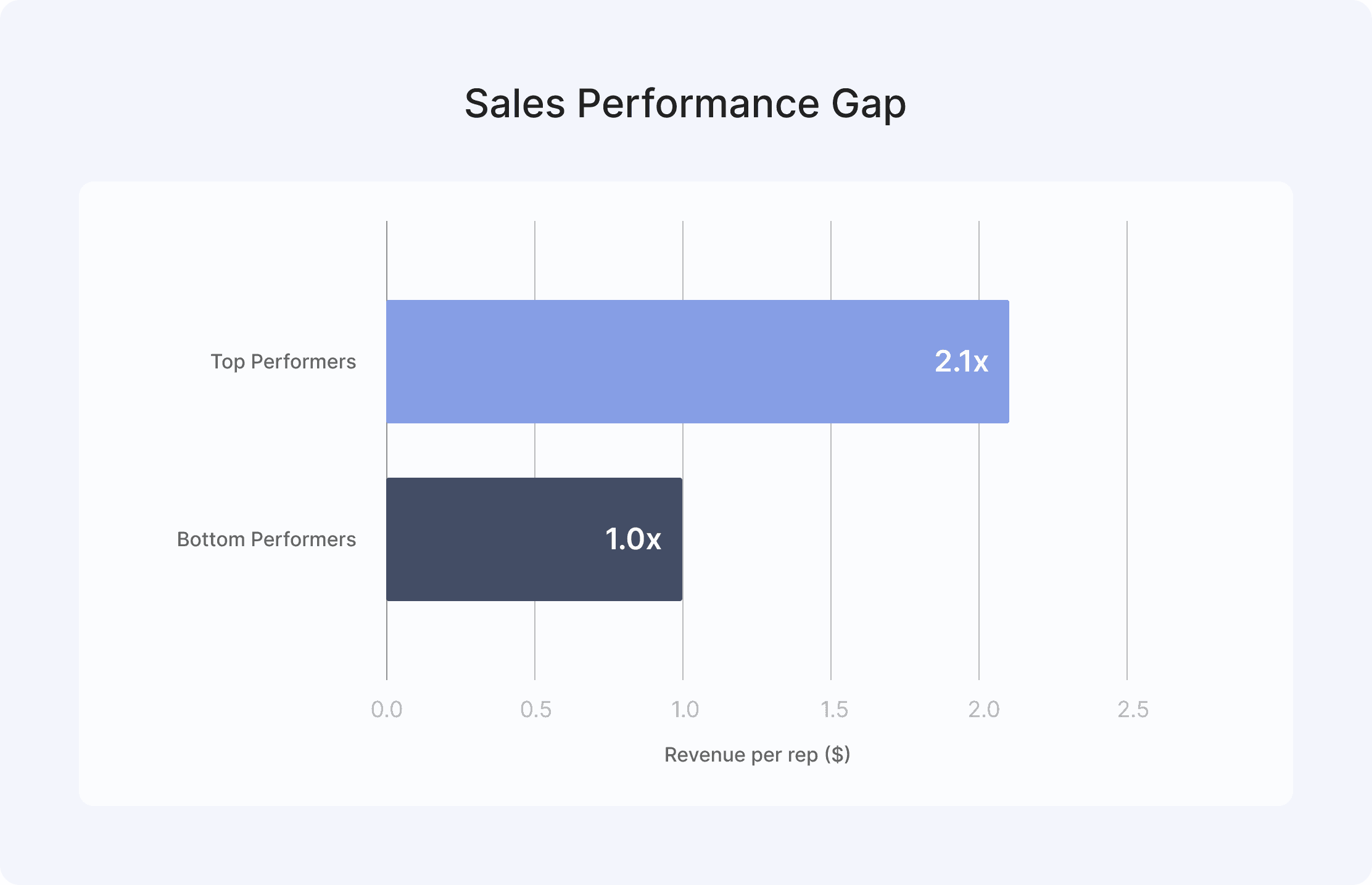
Task: Click the 1.0x value label
Action: (x=633, y=539)
